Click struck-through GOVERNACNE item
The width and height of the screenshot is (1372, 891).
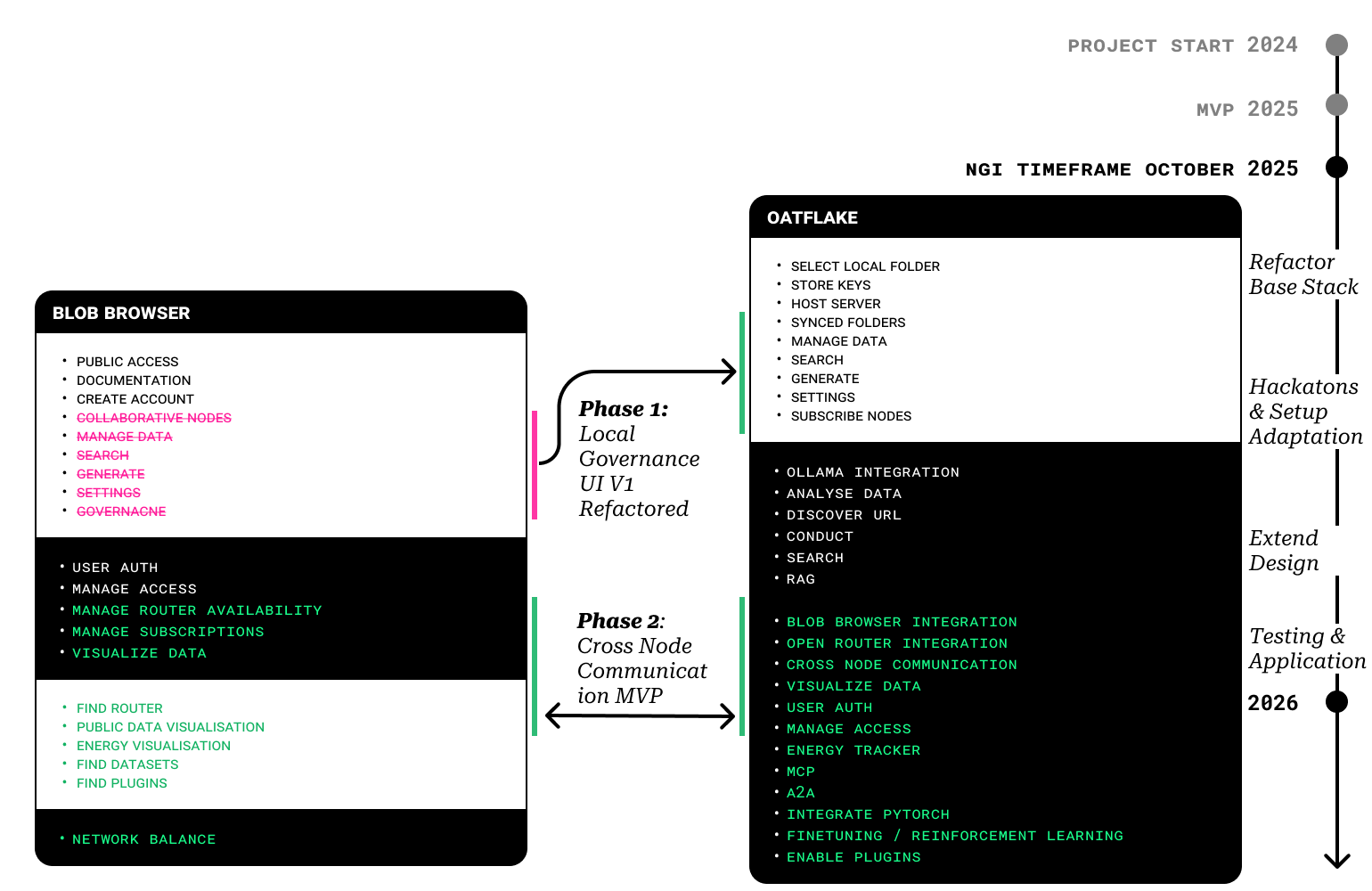pos(121,511)
